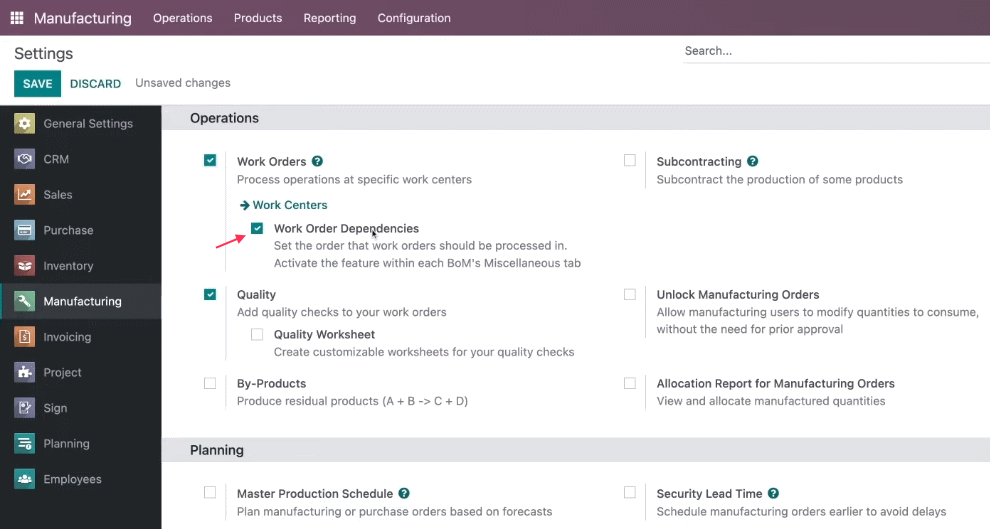990x529 pixels.
Task: Open the Reporting menu
Action: 330,18
